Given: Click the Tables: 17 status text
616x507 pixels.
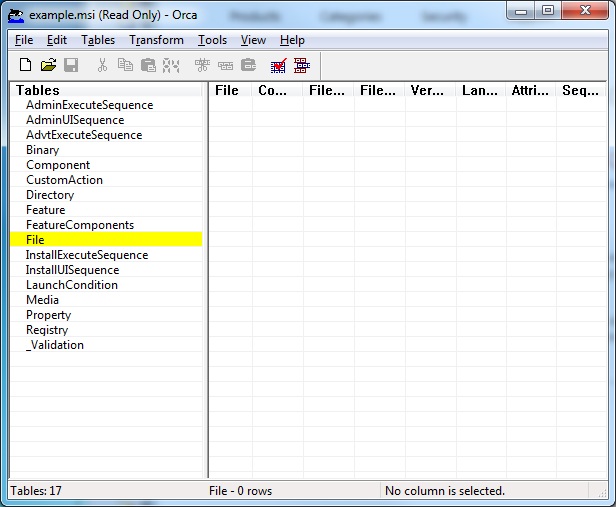Looking at the screenshot, I should pyautogui.click(x=36, y=491).
